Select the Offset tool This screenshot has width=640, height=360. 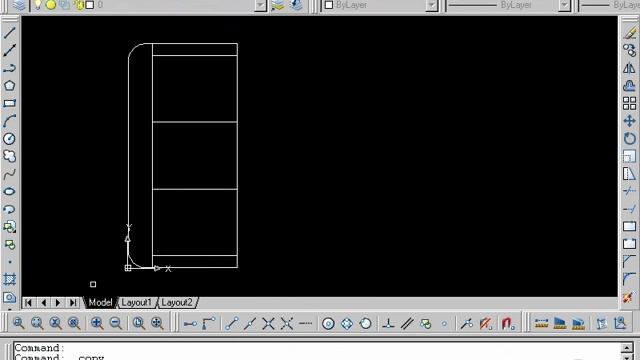[629, 86]
